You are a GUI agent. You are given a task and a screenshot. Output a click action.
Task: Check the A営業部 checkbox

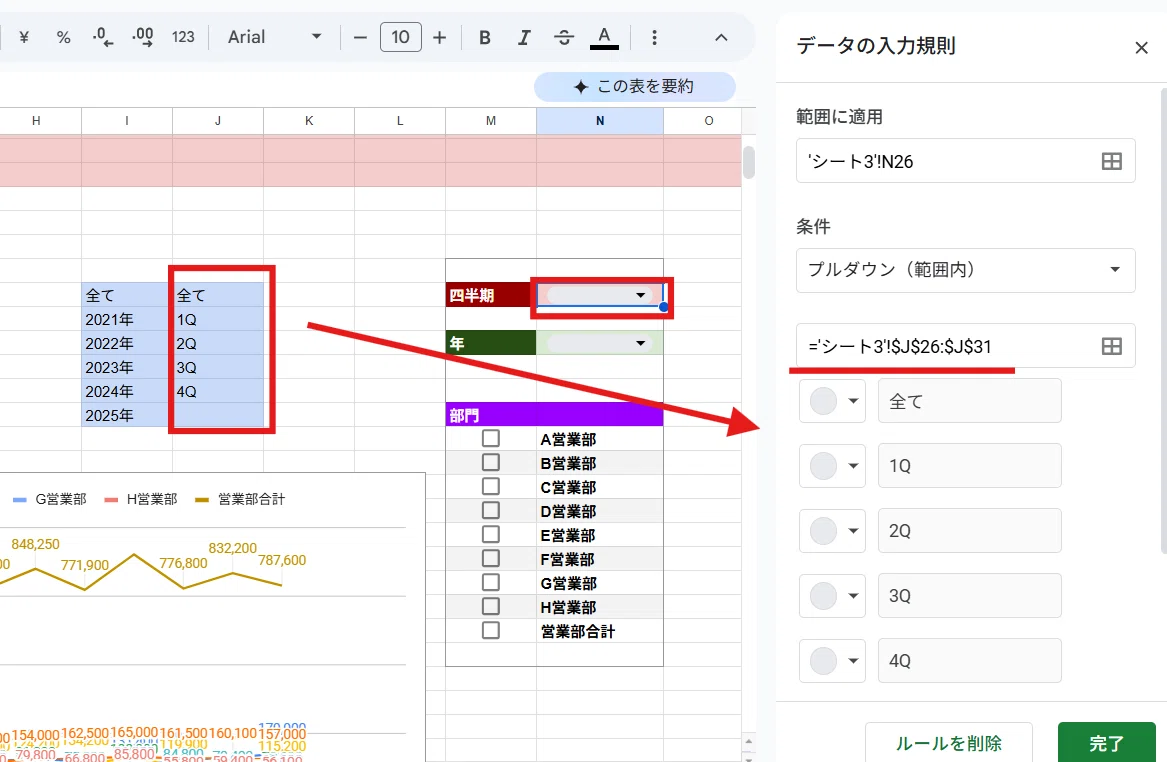[490, 438]
